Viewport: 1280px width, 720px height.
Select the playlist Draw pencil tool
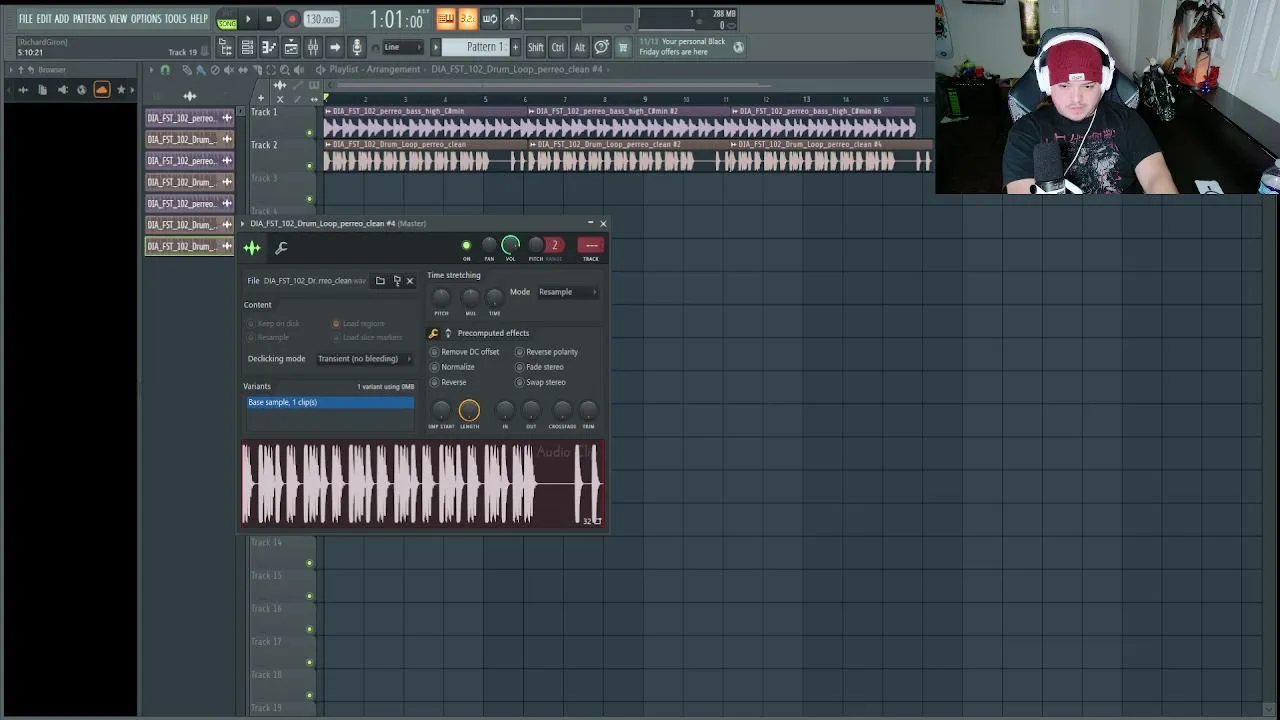click(x=186, y=70)
